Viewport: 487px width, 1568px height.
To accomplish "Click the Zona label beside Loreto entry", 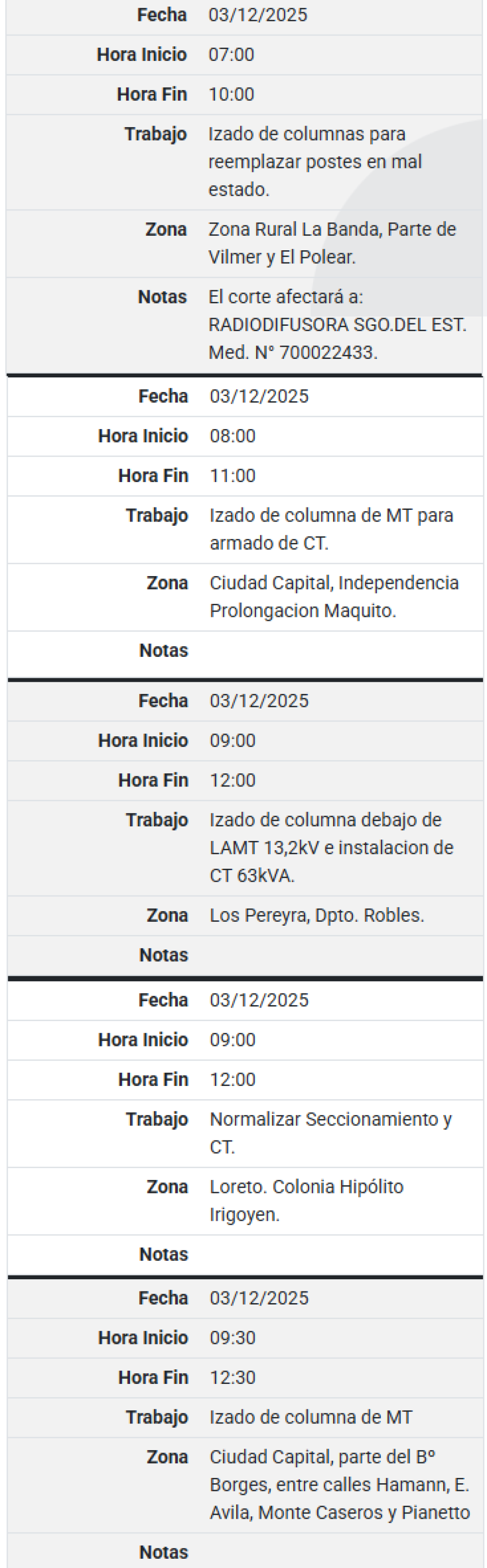I will 167,1186.
